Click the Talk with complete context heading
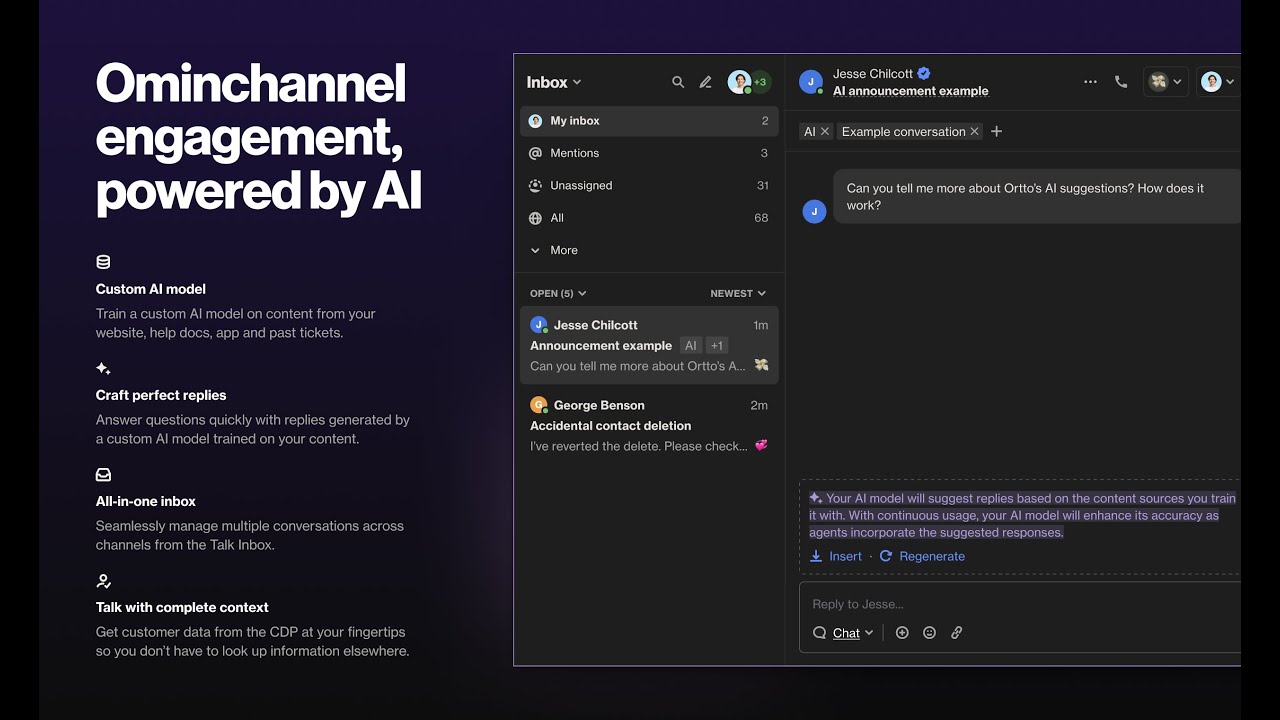The height and width of the screenshot is (720, 1280). click(182, 607)
